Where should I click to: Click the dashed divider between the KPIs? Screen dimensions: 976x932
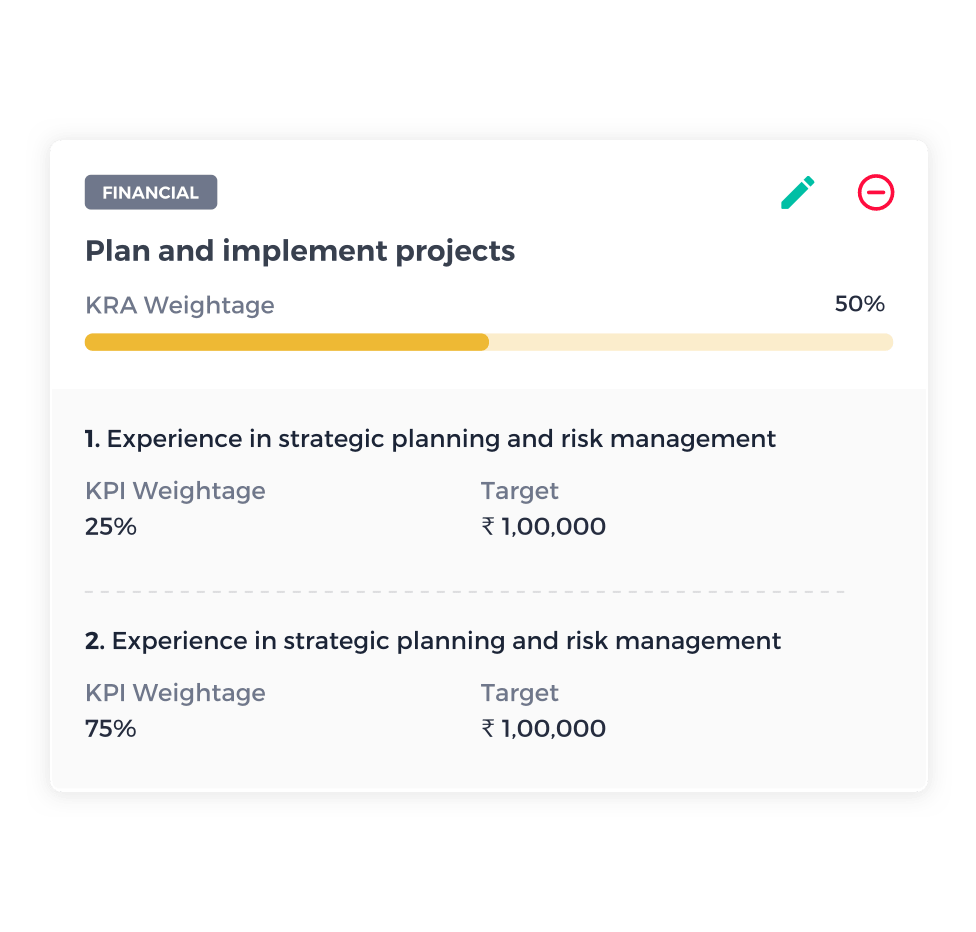pos(464,591)
